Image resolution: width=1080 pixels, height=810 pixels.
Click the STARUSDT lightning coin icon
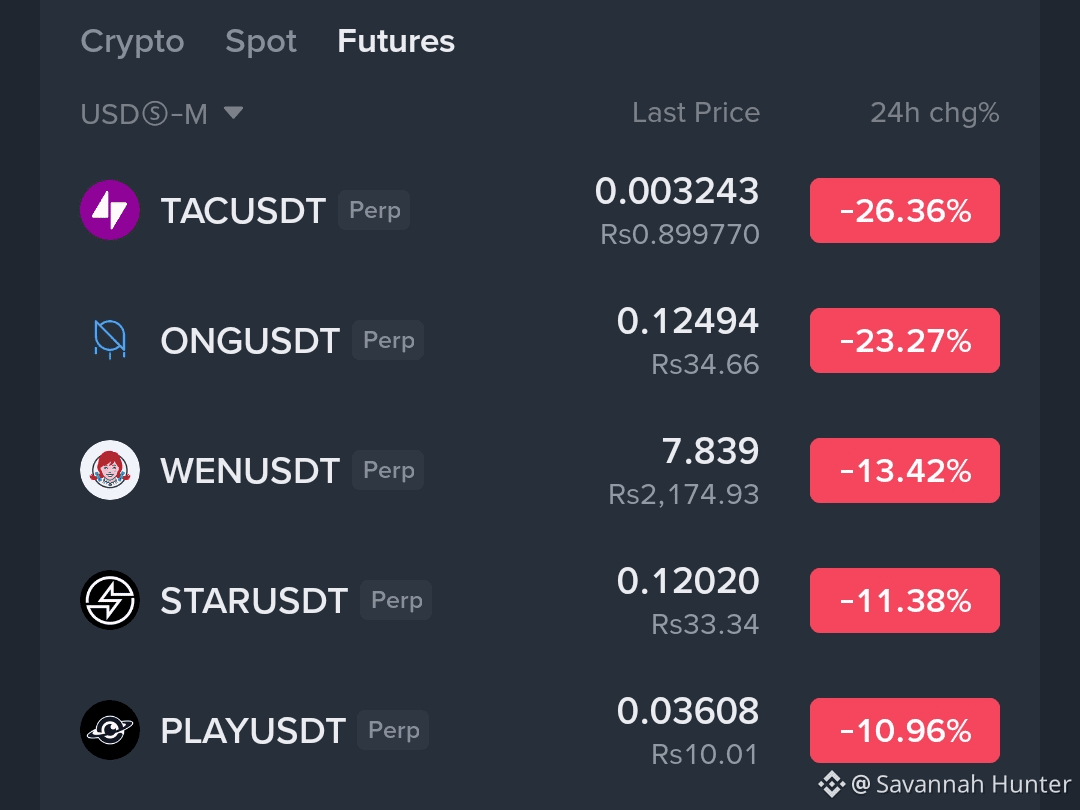110,600
